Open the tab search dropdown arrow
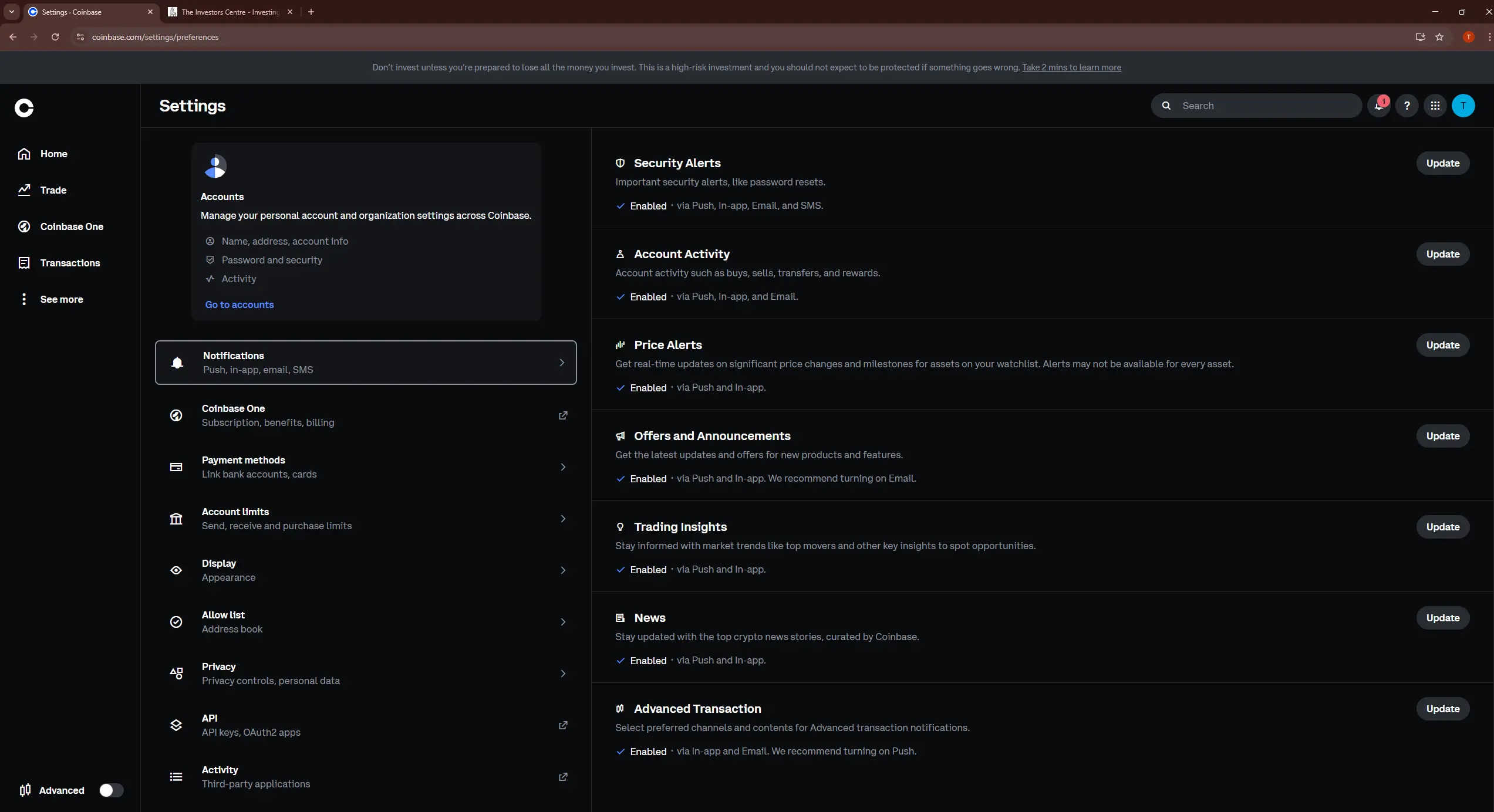The height and width of the screenshot is (812, 1494). (x=12, y=12)
